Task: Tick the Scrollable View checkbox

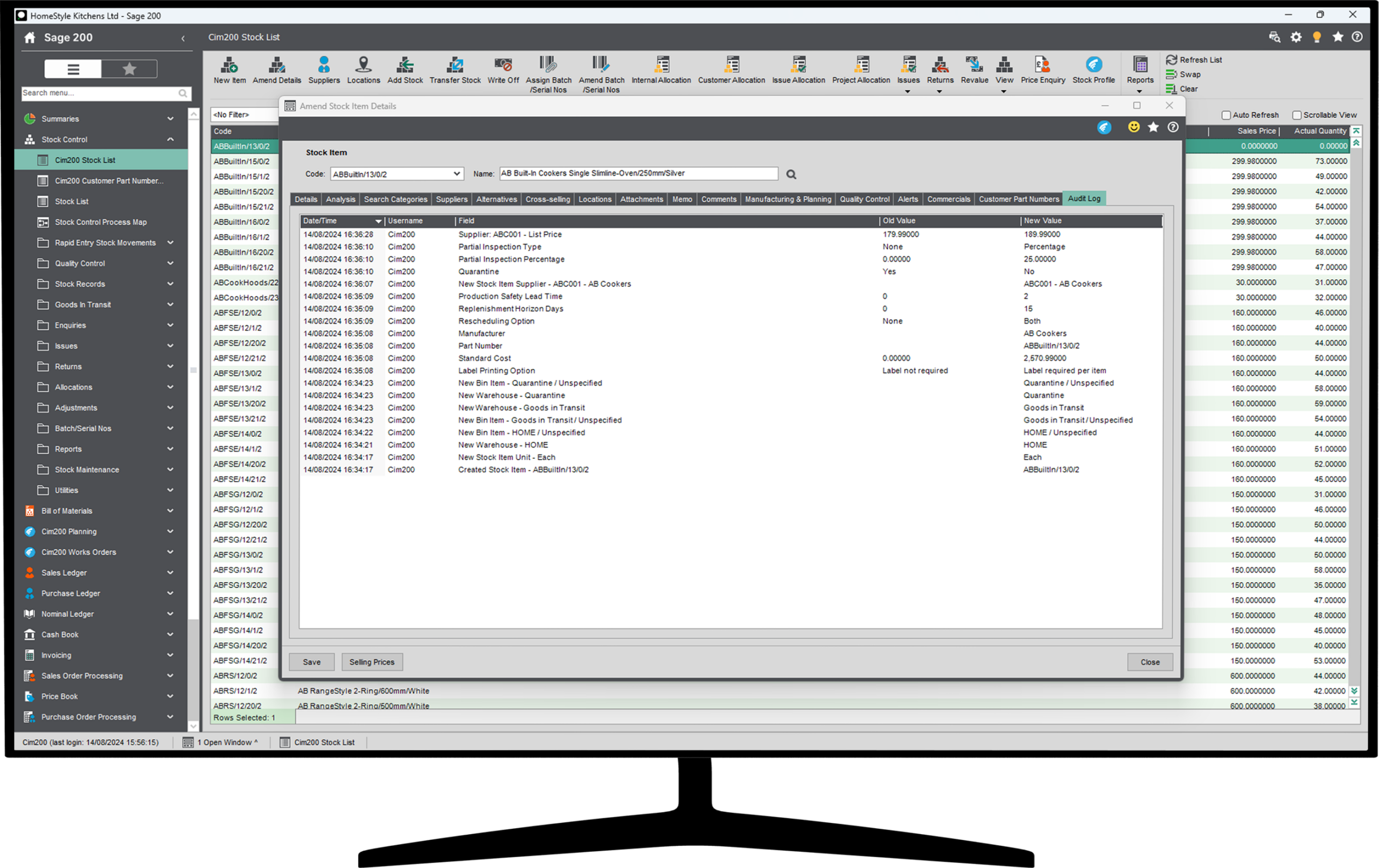Action: coord(1297,115)
